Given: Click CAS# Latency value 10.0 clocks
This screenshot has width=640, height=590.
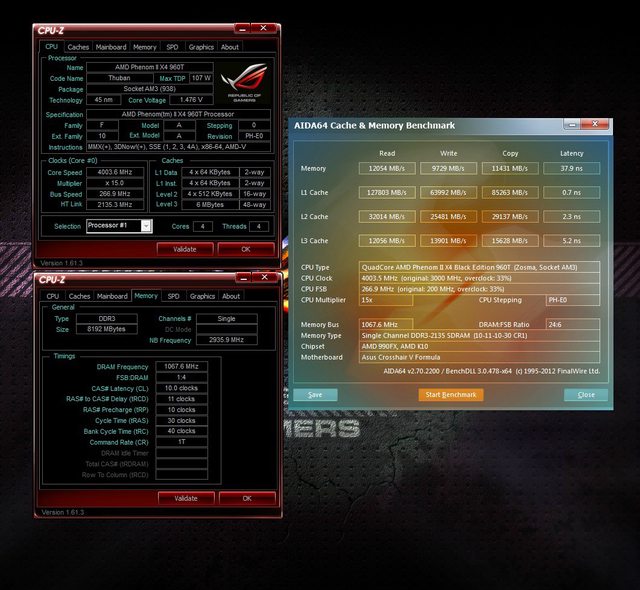Looking at the screenshot, I should coord(181,388).
